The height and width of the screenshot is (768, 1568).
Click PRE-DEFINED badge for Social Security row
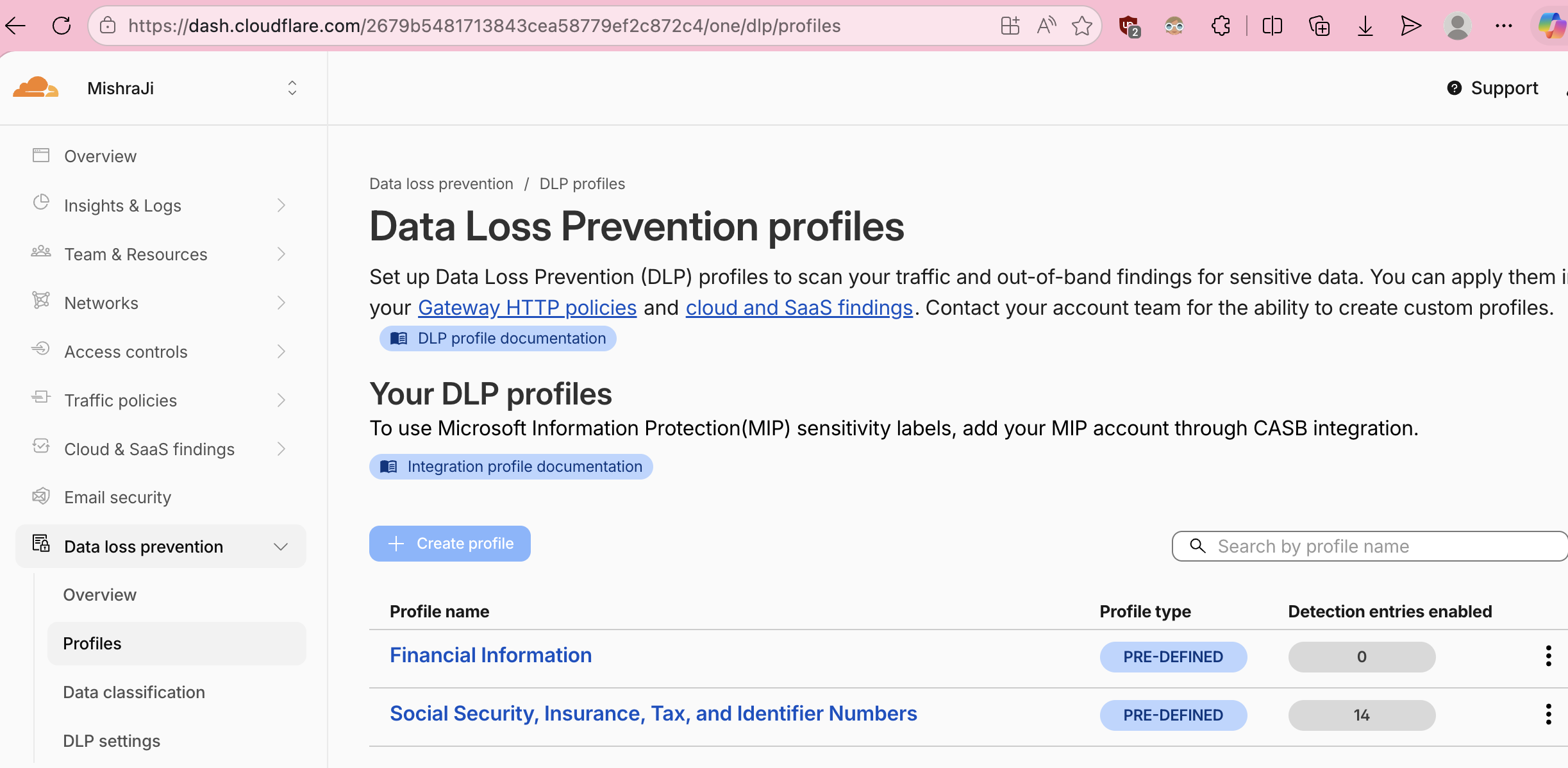(x=1173, y=715)
